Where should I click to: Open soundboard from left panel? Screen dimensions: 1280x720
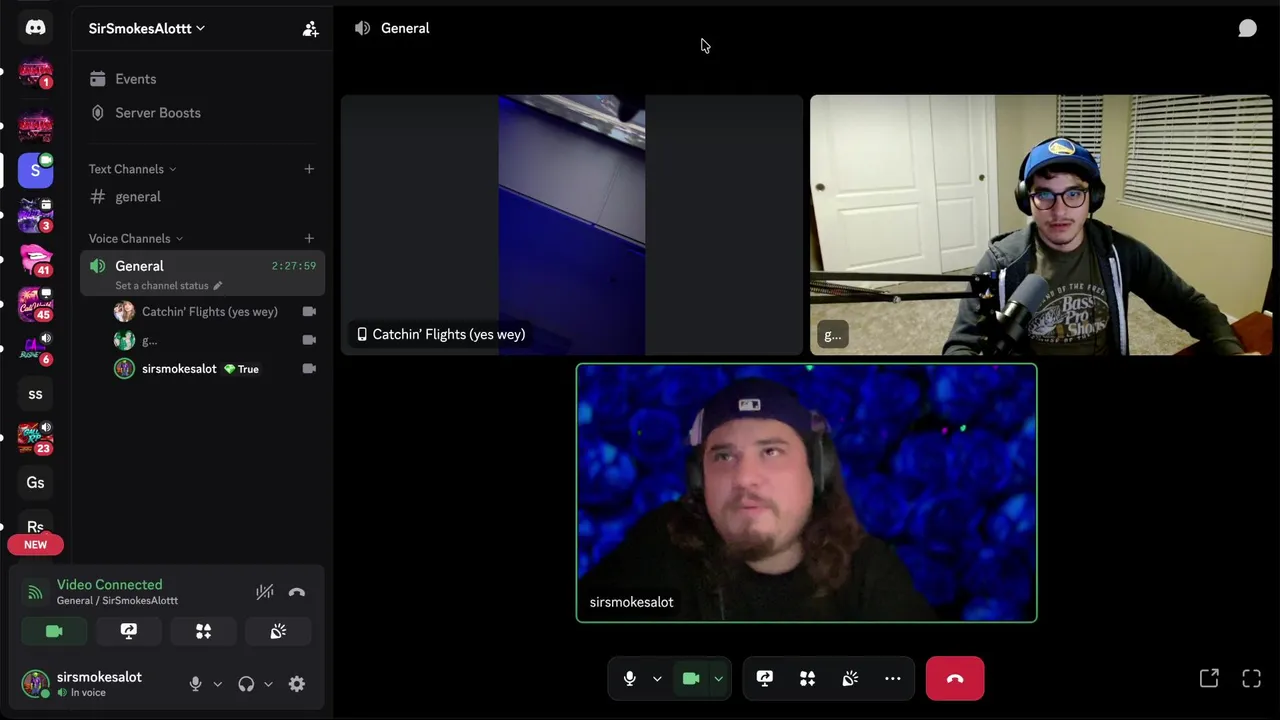(x=278, y=631)
